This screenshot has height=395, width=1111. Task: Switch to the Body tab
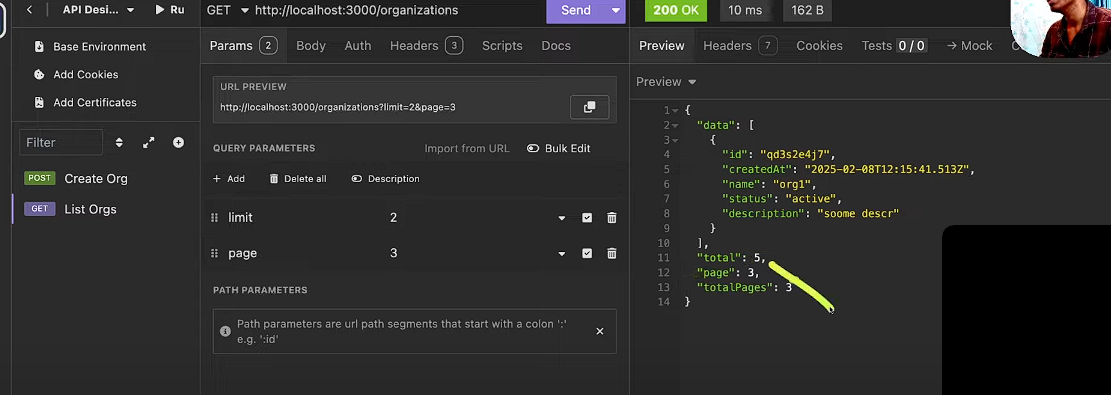pos(311,46)
